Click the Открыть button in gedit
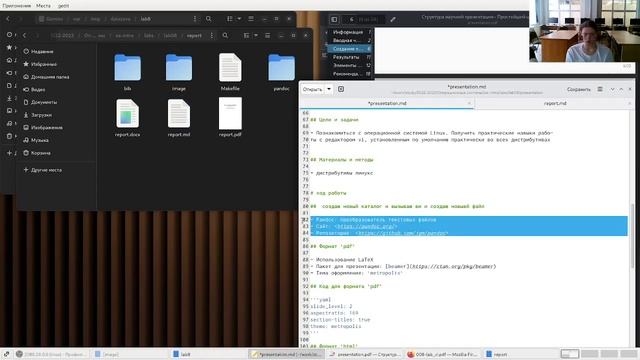The image size is (640, 360). [313, 89]
